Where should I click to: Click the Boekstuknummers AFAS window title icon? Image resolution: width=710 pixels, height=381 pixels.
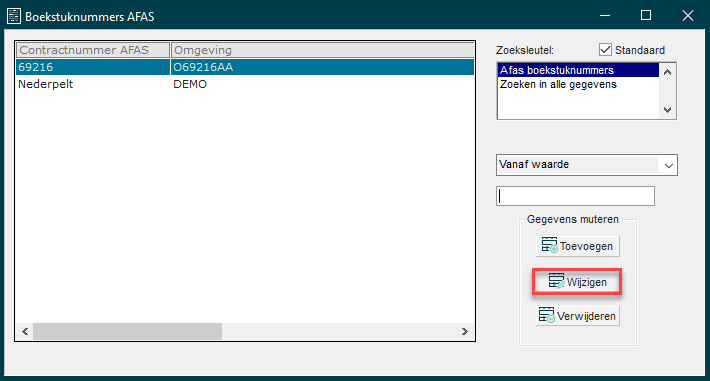tap(14, 16)
